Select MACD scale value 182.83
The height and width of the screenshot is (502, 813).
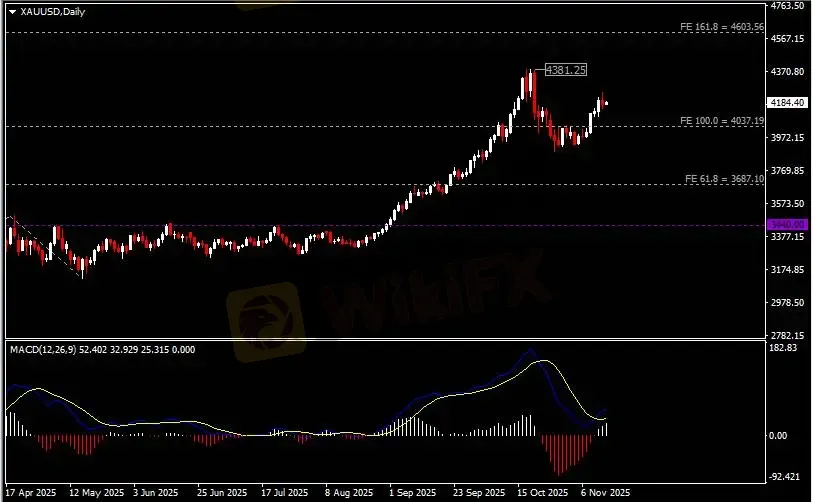coord(783,348)
